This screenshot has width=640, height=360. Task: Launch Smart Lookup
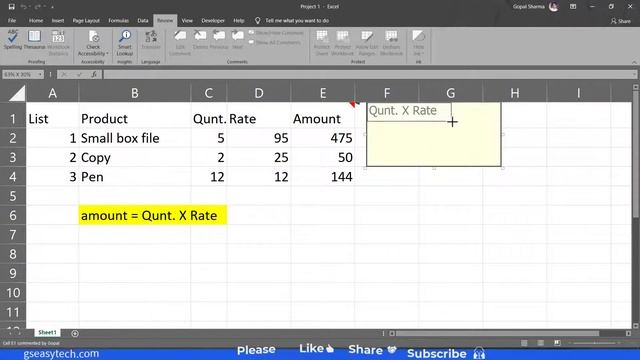pos(124,42)
